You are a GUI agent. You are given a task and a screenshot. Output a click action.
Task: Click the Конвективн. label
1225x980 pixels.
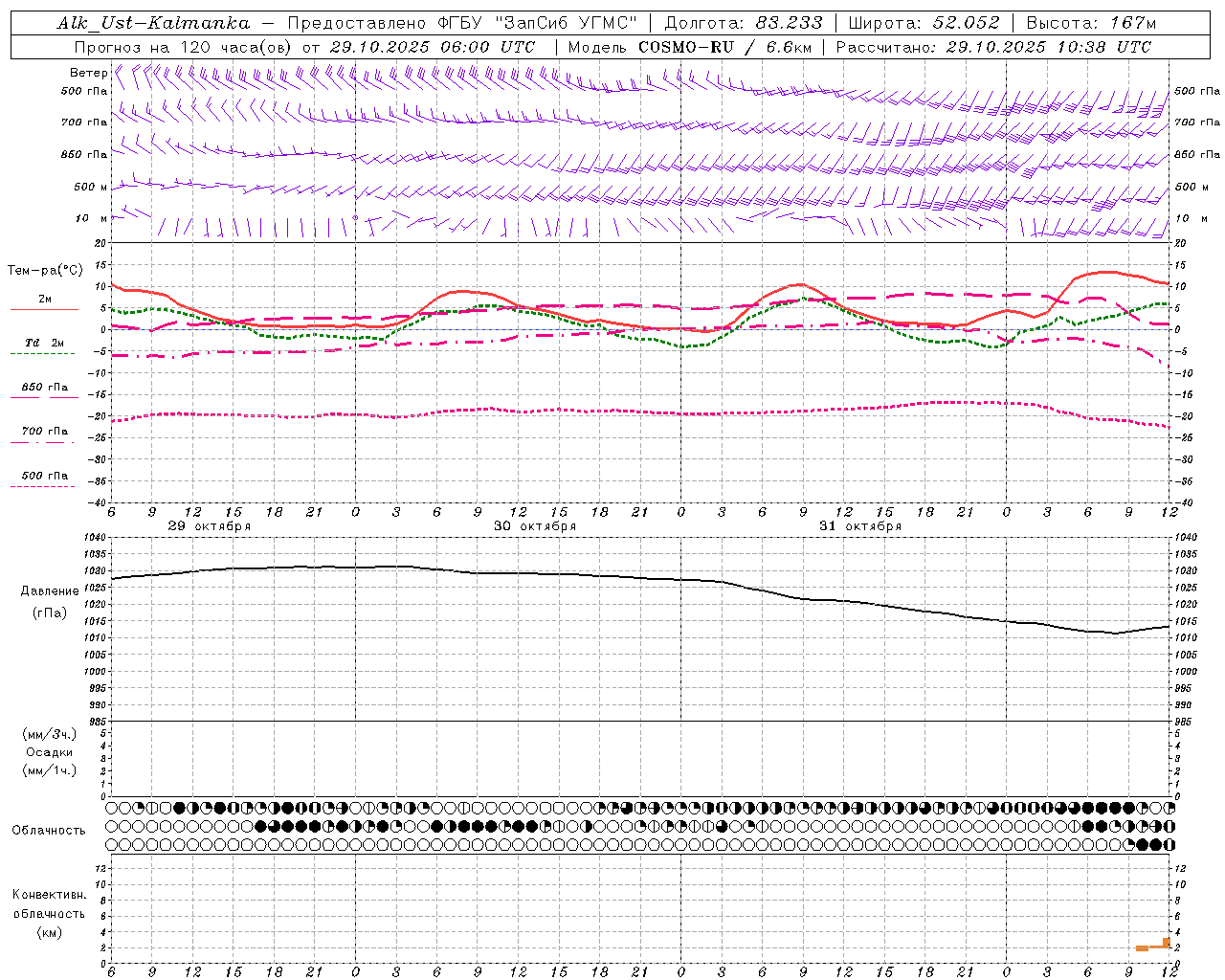pyautogui.click(x=50, y=895)
